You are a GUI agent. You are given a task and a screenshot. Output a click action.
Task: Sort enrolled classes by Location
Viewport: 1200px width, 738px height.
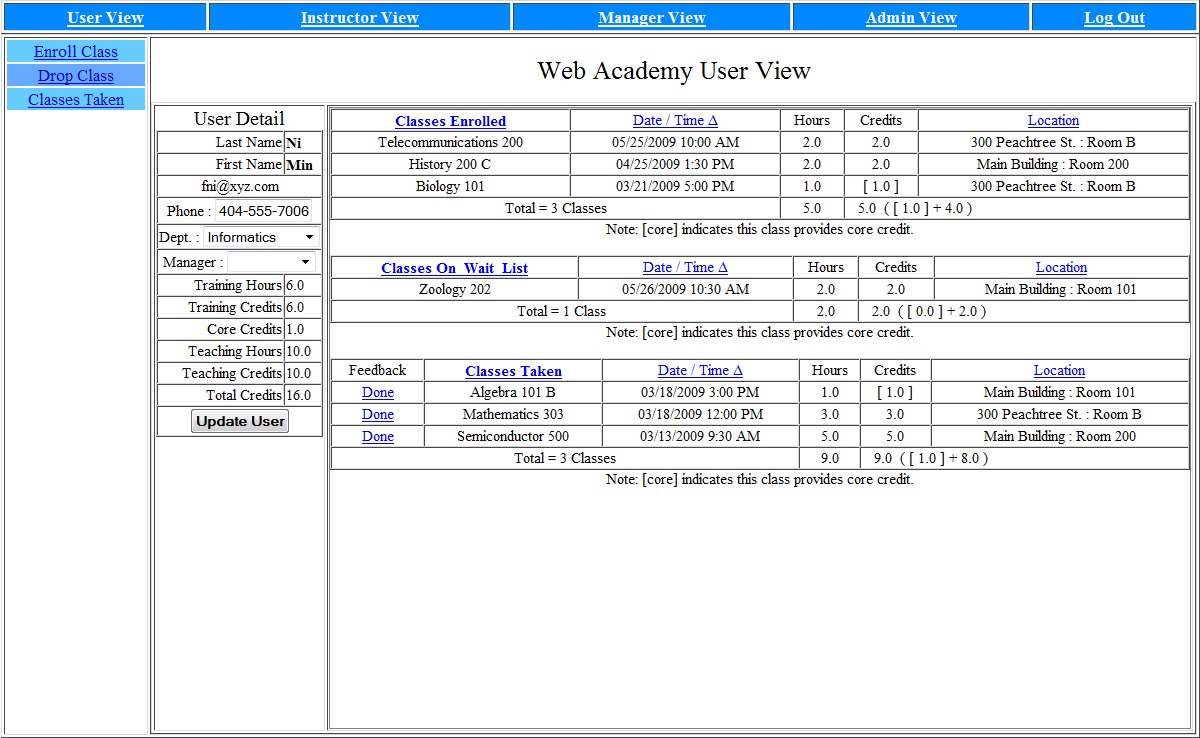click(x=1053, y=121)
